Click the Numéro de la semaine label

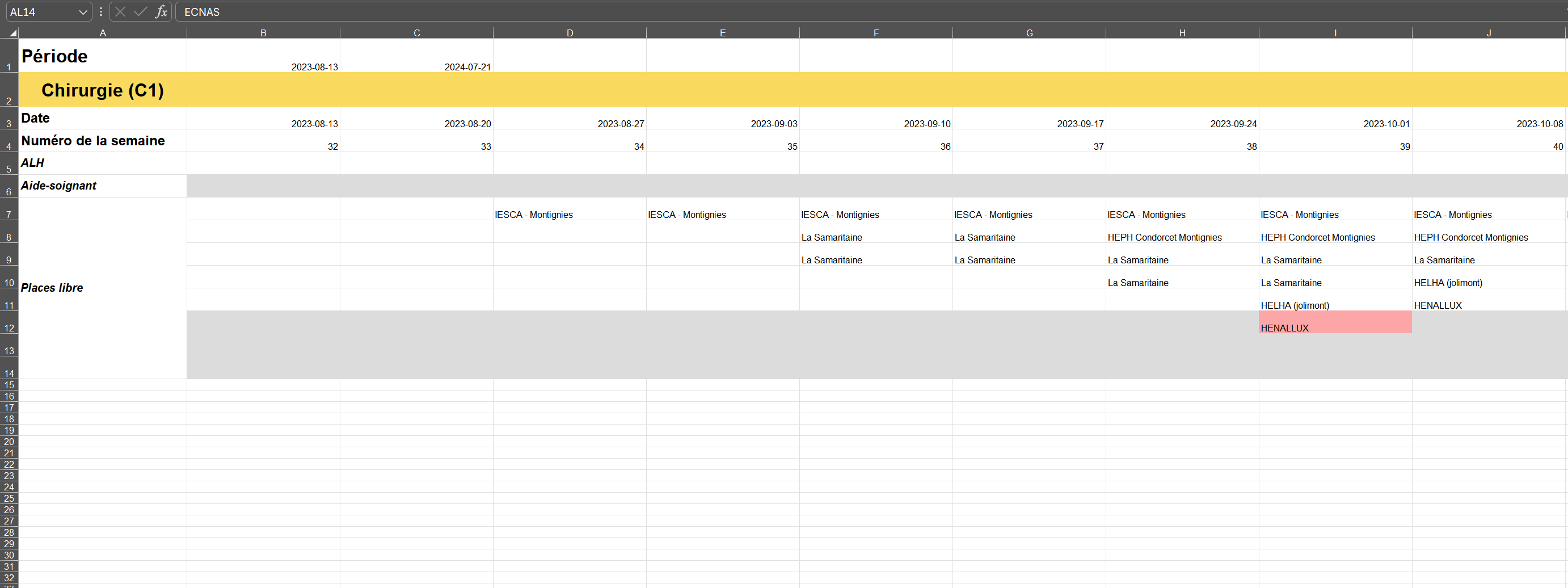coord(103,141)
